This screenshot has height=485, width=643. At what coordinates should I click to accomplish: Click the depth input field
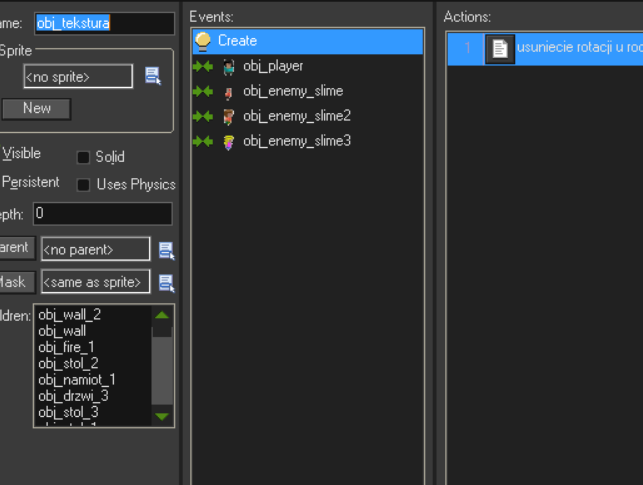102,214
